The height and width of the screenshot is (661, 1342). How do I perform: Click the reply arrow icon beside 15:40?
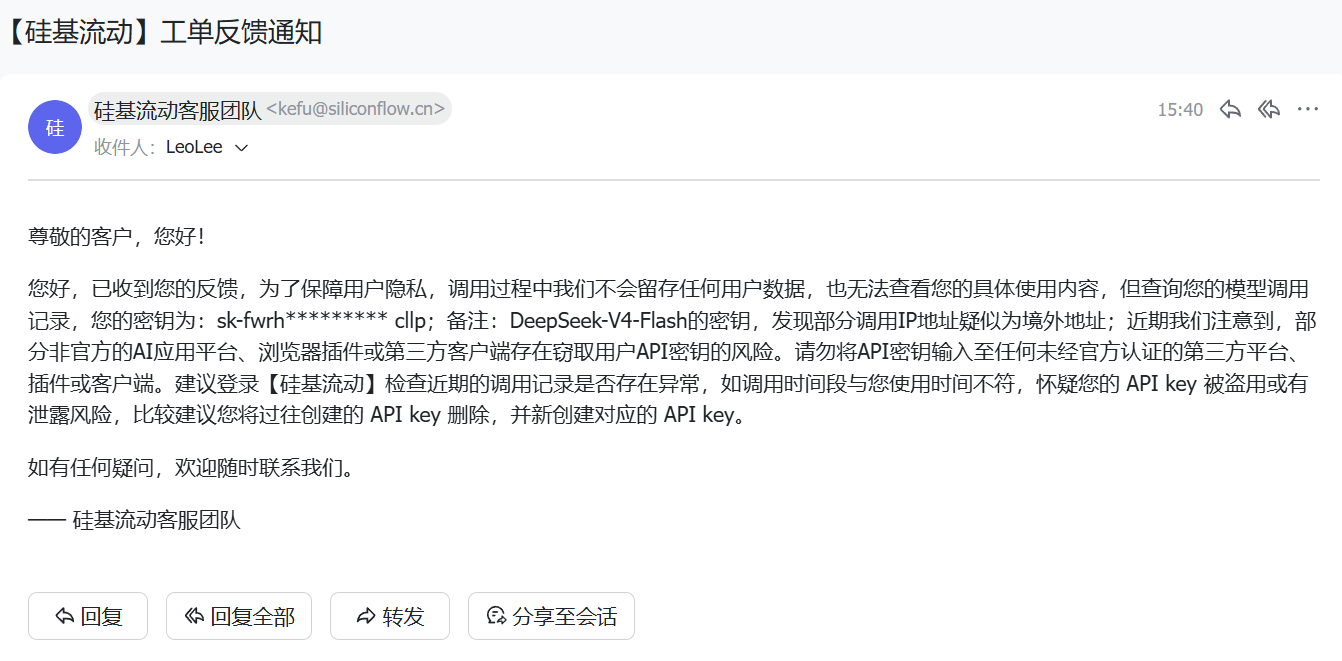[1230, 109]
